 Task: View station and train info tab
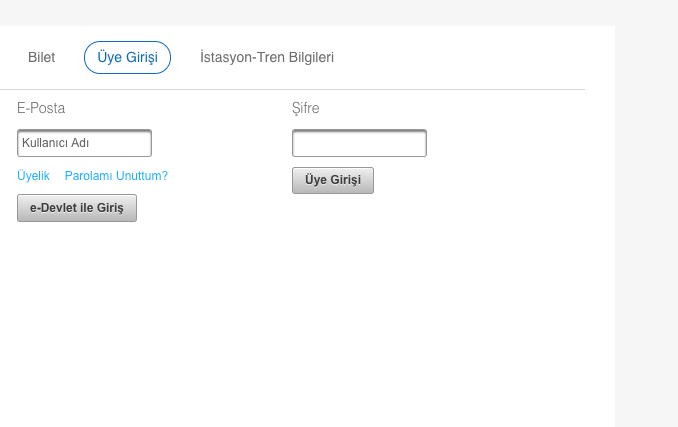[x=267, y=58]
